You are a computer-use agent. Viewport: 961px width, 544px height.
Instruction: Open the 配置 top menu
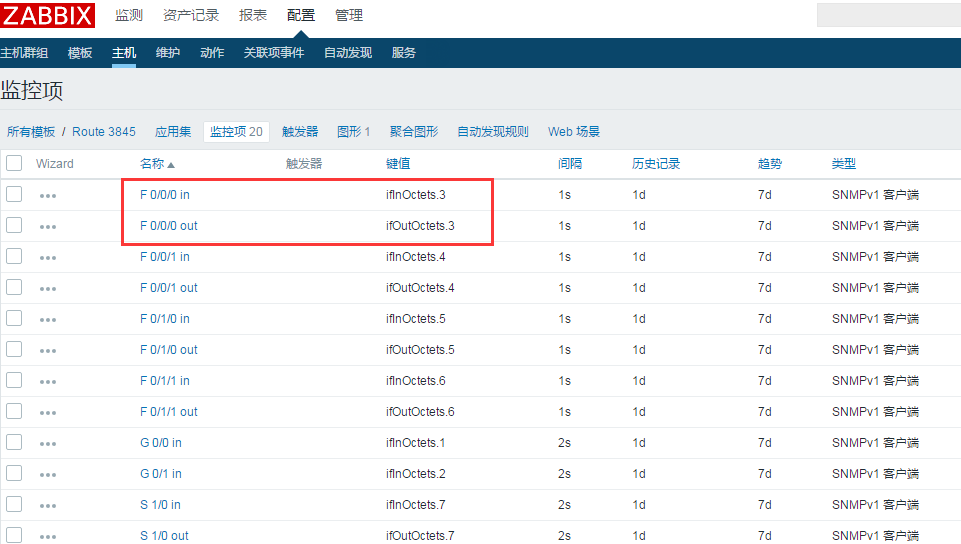(301, 15)
